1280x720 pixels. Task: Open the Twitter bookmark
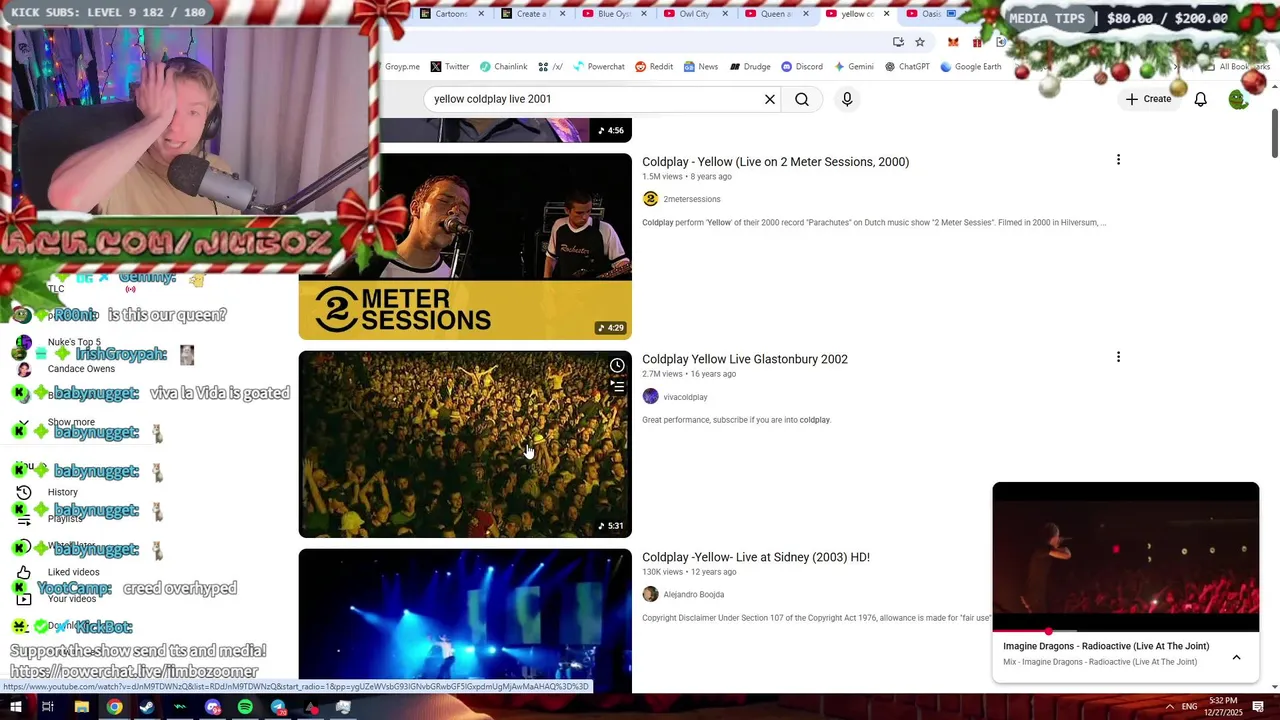click(450, 67)
